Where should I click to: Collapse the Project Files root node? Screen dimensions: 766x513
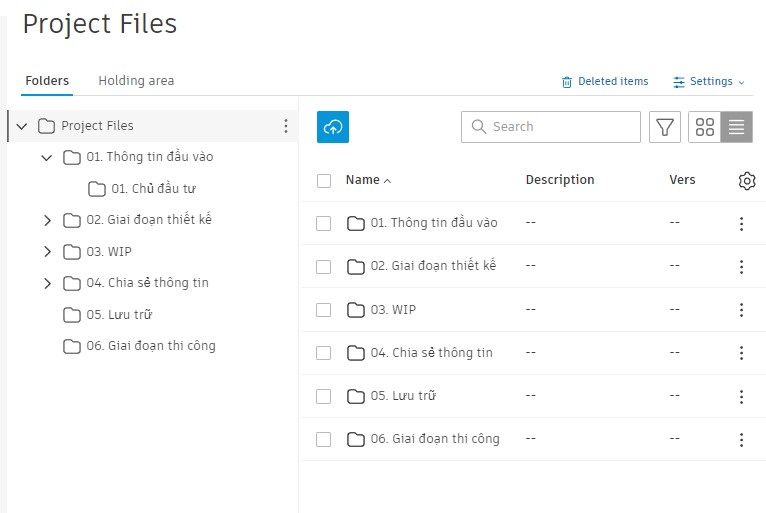(21, 127)
